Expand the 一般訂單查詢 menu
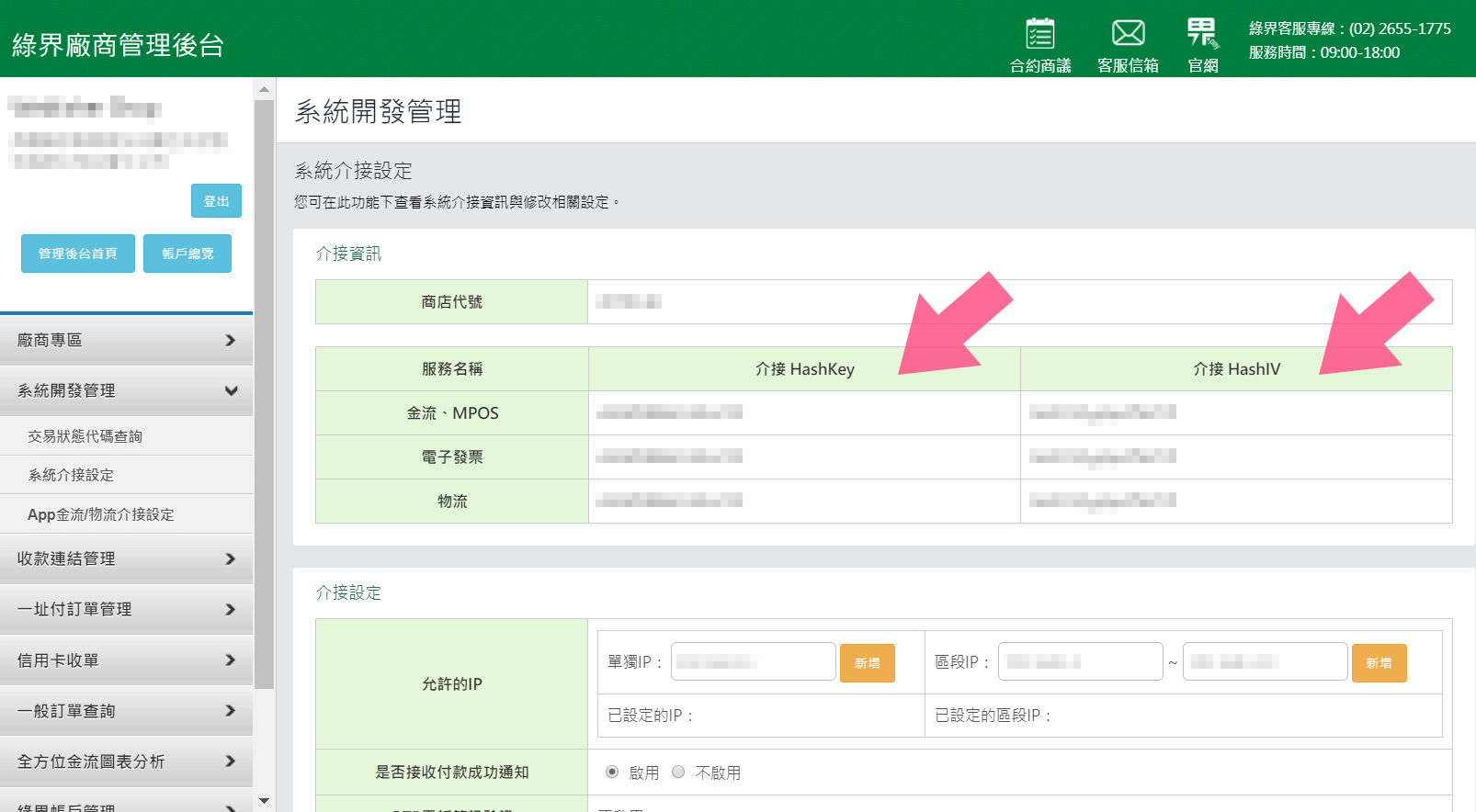This screenshot has width=1476, height=812. pos(126,711)
